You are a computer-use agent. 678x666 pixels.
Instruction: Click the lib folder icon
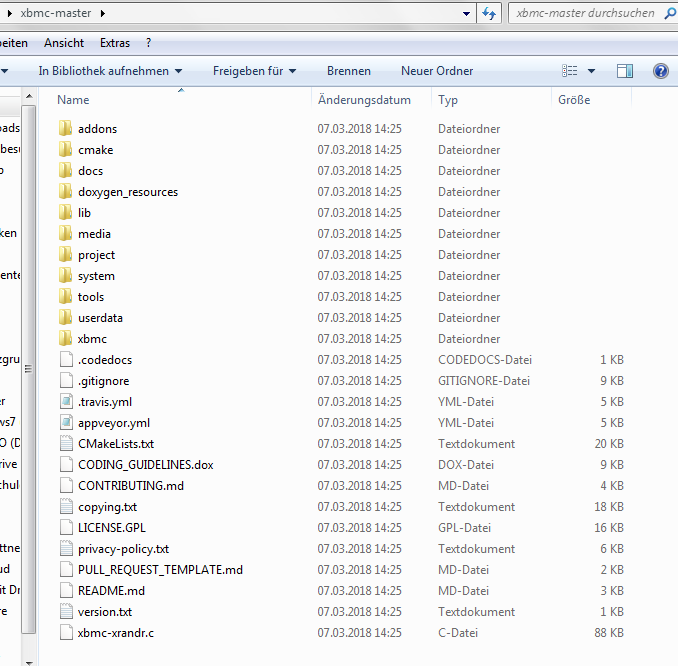click(65, 212)
